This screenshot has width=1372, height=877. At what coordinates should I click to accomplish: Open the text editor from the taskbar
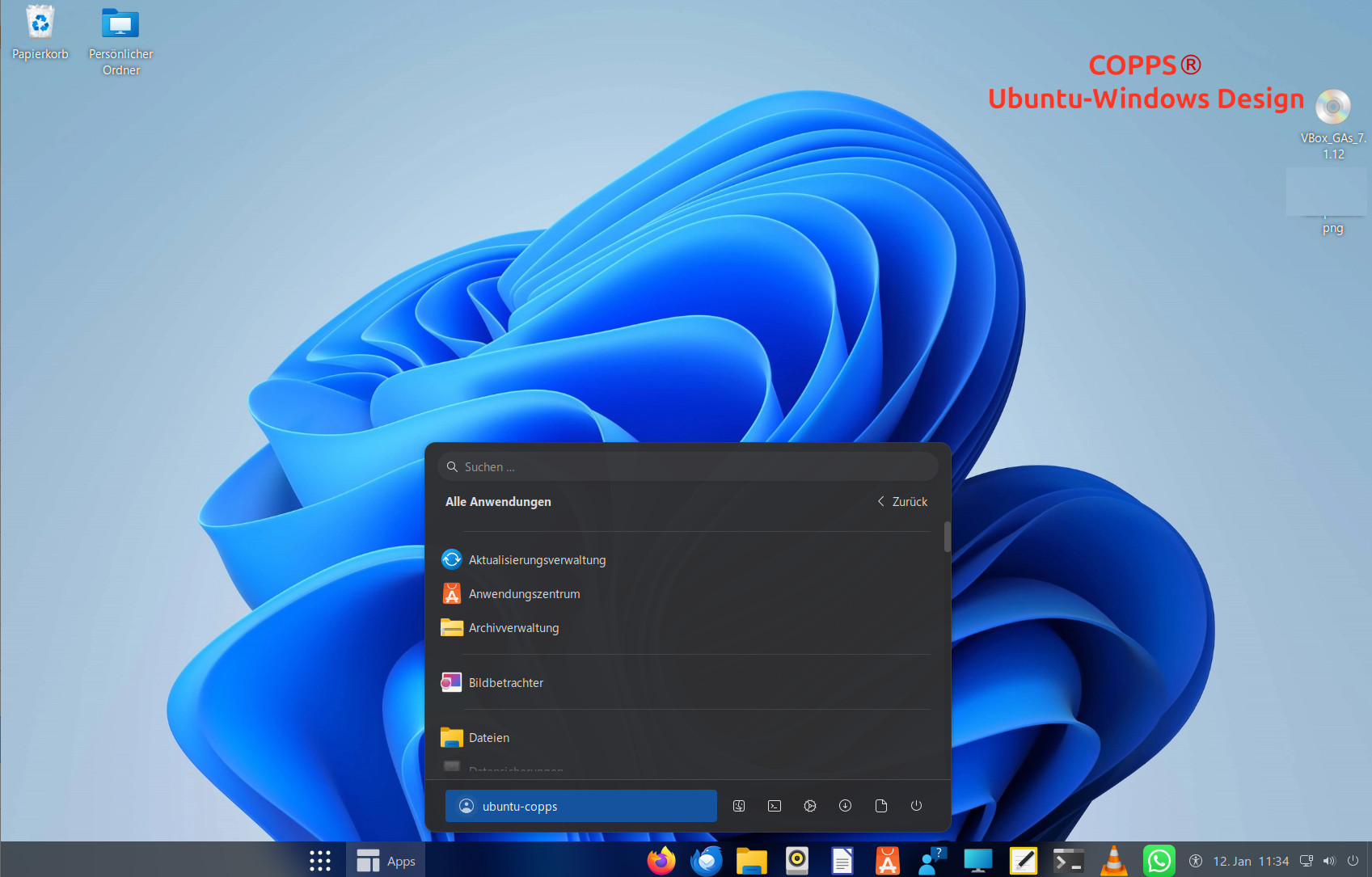[x=1023, y=861]
